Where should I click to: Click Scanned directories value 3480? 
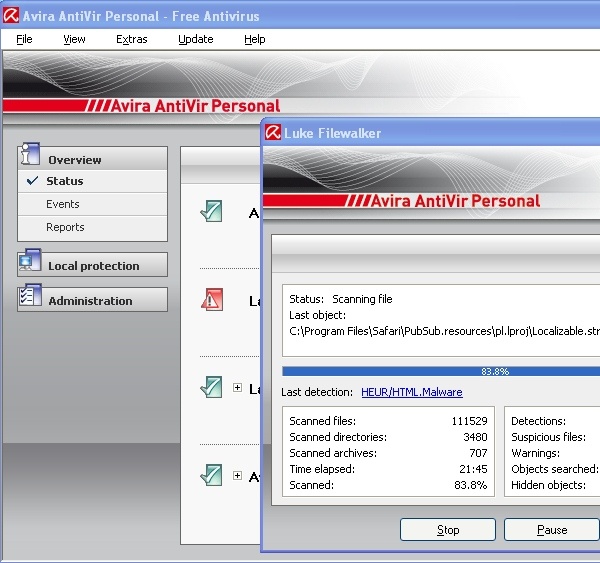(475, 437)
